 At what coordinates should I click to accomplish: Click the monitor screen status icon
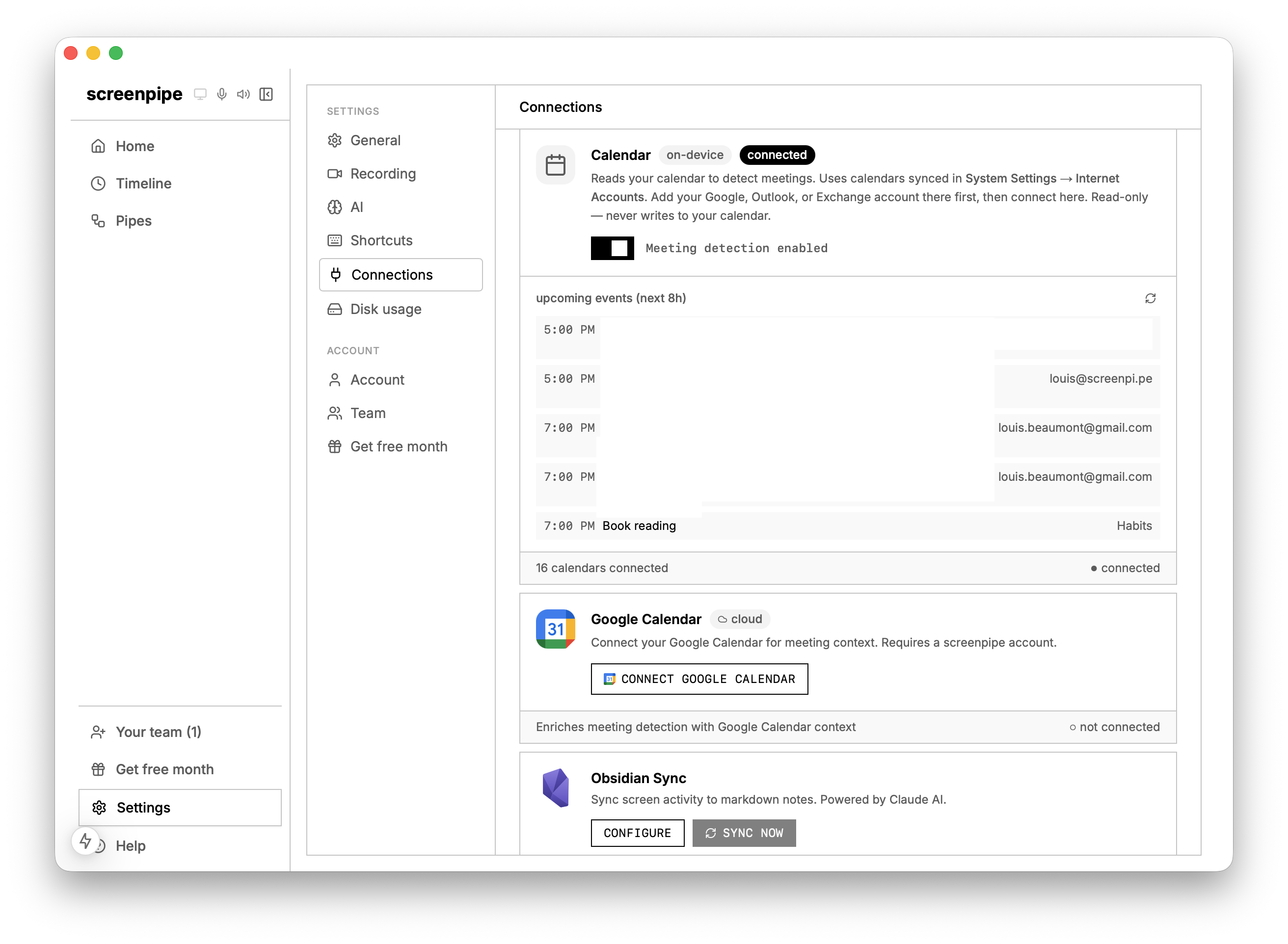pos(199,94)
